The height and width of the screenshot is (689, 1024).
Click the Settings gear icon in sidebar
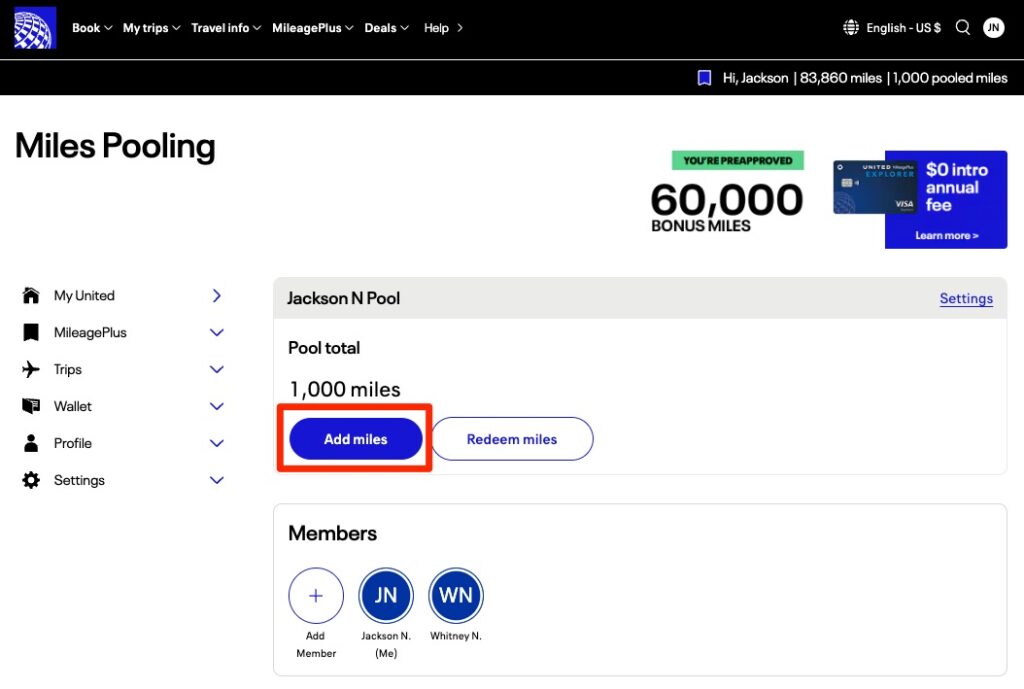(x=30, y=480)
